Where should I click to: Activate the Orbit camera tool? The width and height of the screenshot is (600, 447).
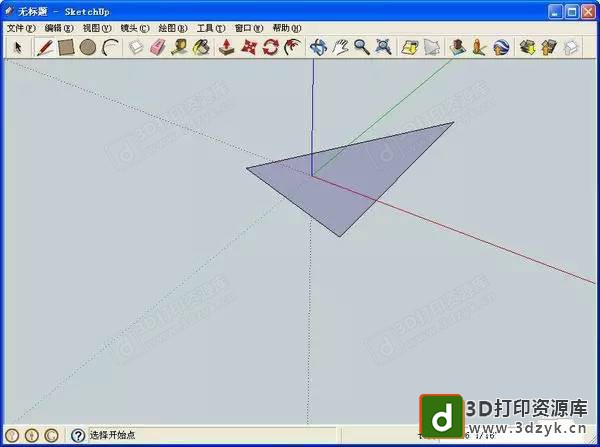(x=318, y=47)
